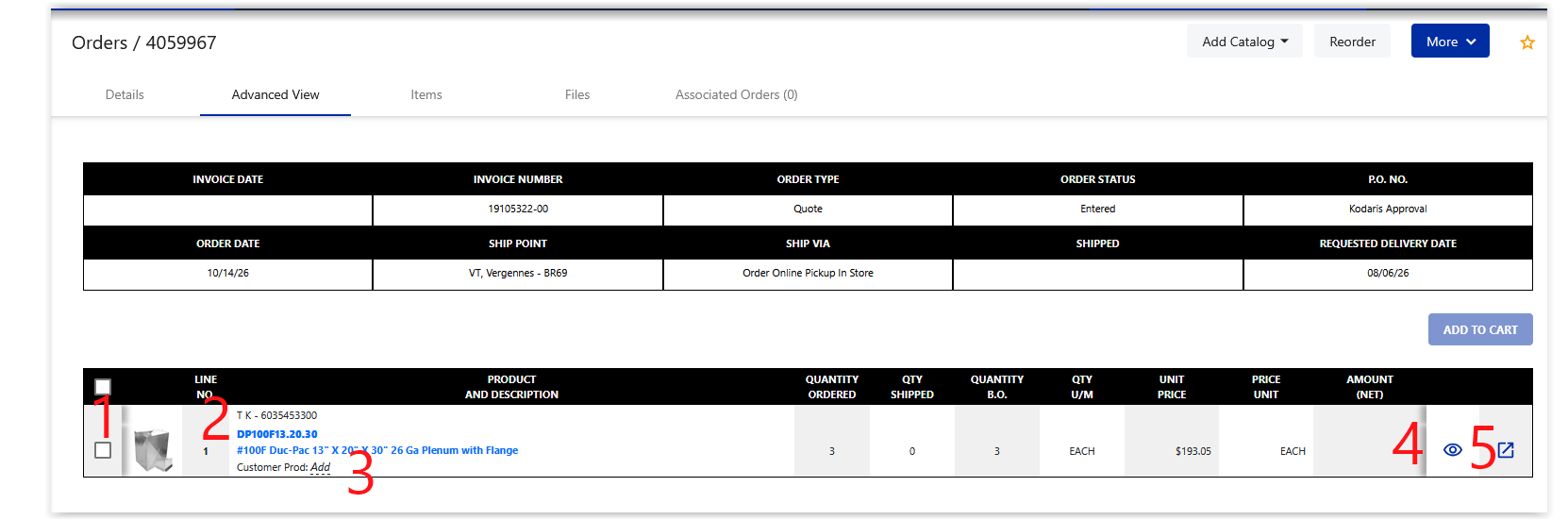Click P.O. value Kodaris Approval

tap(1388, 209)
